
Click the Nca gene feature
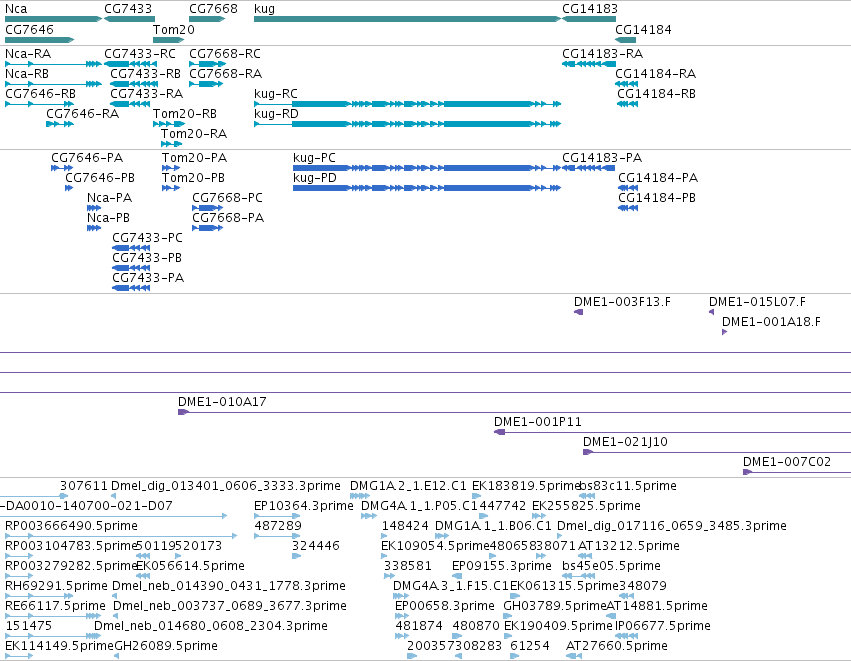(53, 19)
